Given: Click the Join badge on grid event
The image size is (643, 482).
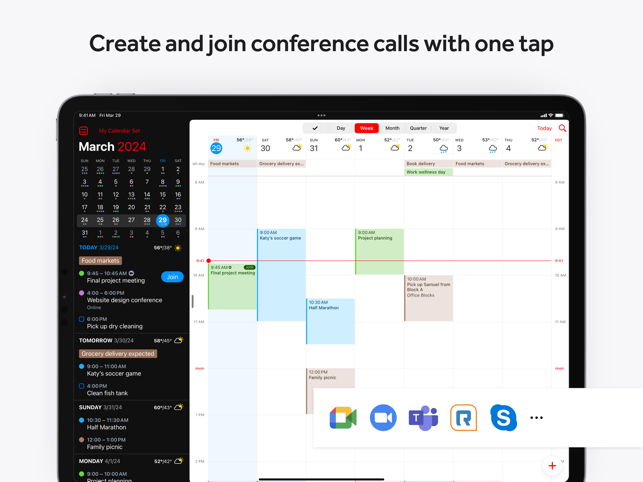Looking at the screenshot, I should [x=249, y=267].
